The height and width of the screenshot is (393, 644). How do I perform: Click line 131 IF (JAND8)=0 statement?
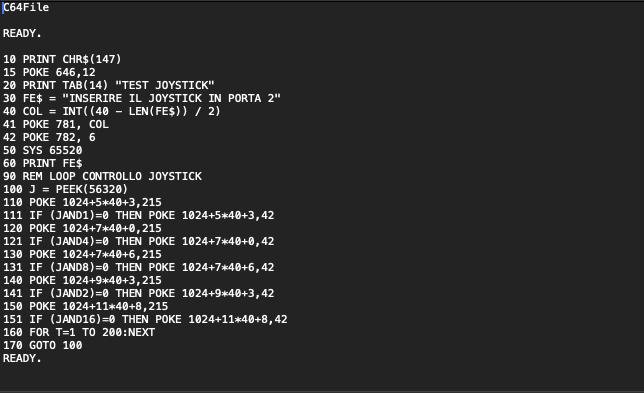[x=138, y=267]
